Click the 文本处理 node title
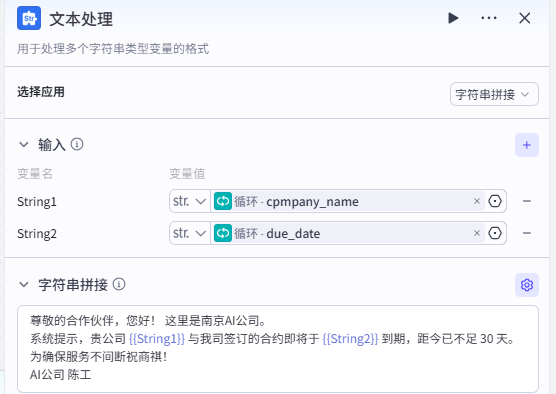The height and width of the screenshot is (394, 556). point(81,19)
